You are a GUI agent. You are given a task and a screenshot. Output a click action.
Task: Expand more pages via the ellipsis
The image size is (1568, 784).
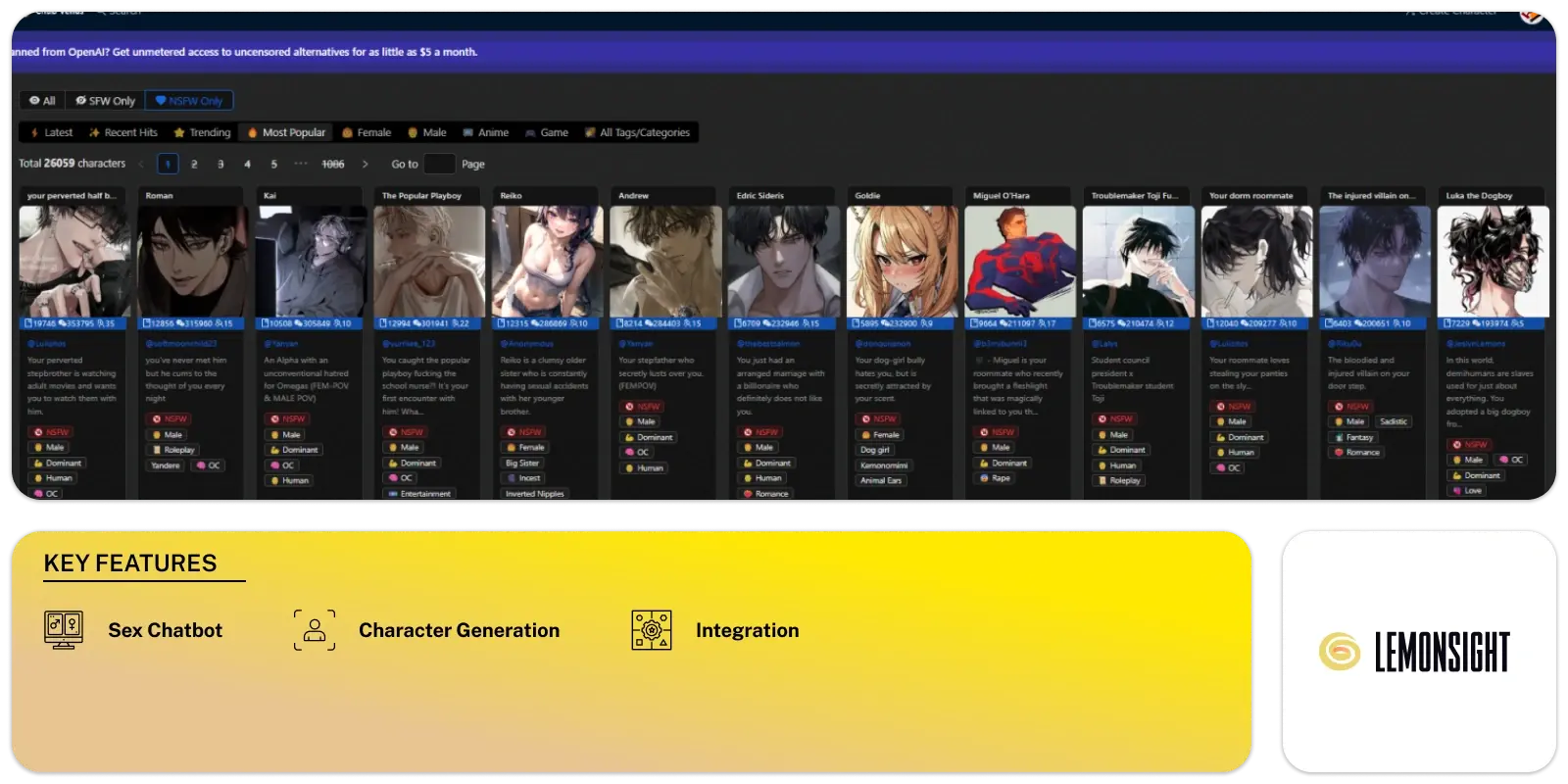coord(301,164)
